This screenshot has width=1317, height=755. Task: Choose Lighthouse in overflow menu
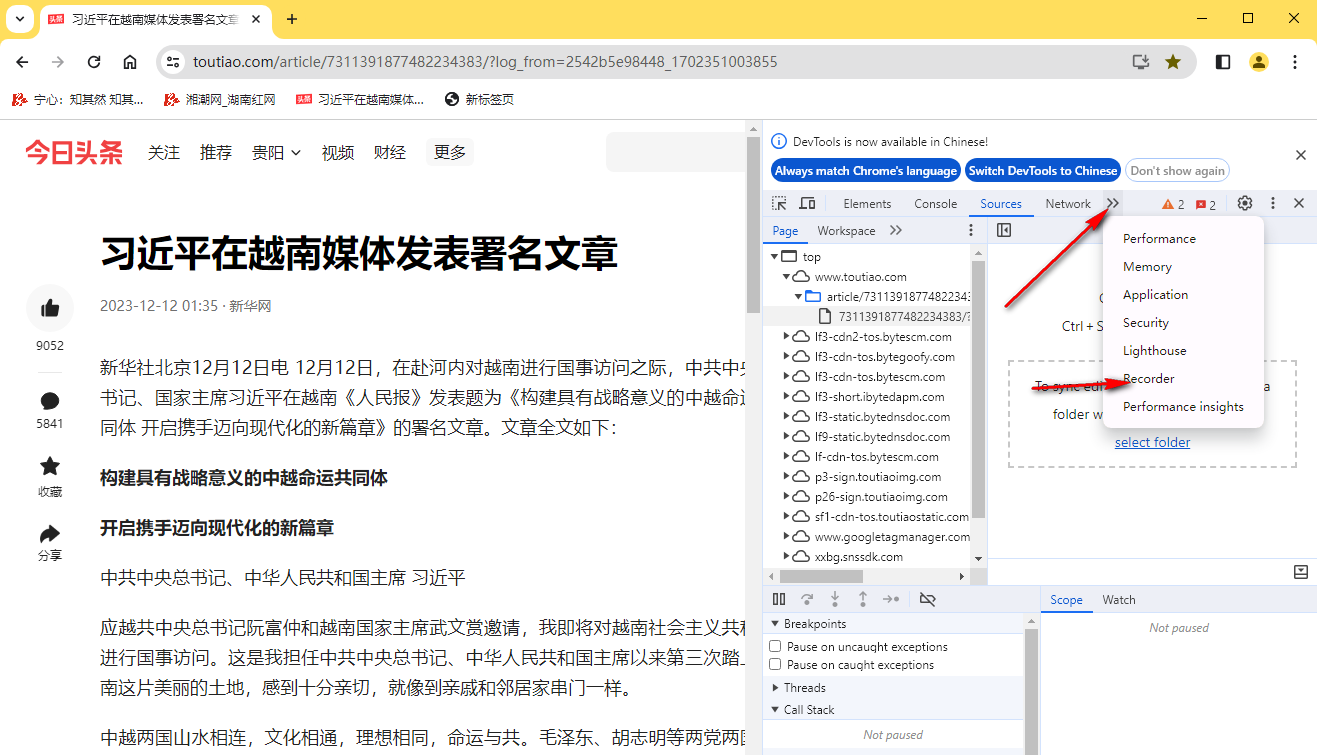point(1155,351)
